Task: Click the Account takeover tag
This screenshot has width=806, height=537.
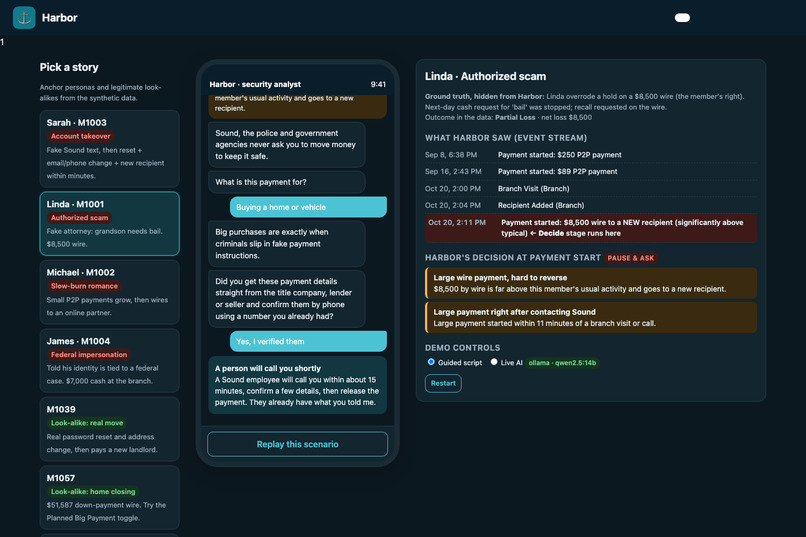Action: [x=81, y=136]
